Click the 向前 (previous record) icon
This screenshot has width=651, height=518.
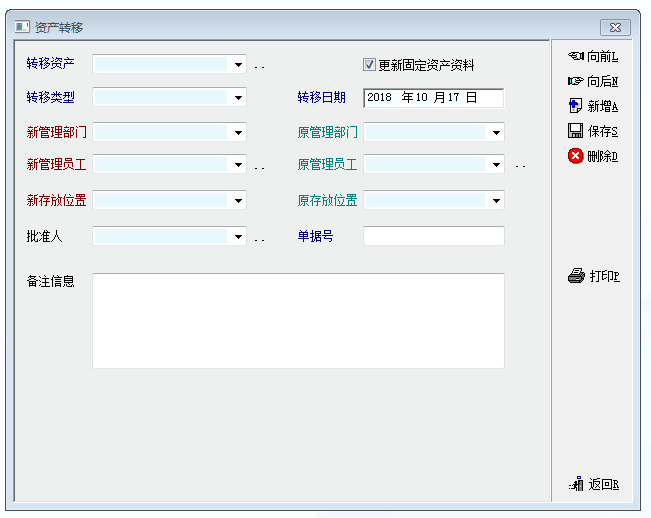click(x=575, y=56)
